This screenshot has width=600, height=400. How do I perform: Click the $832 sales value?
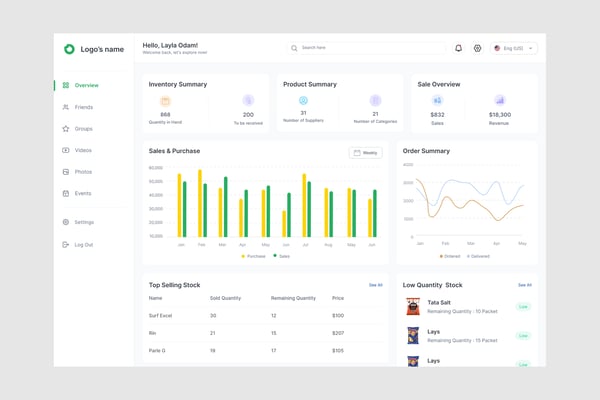point(437,114)
